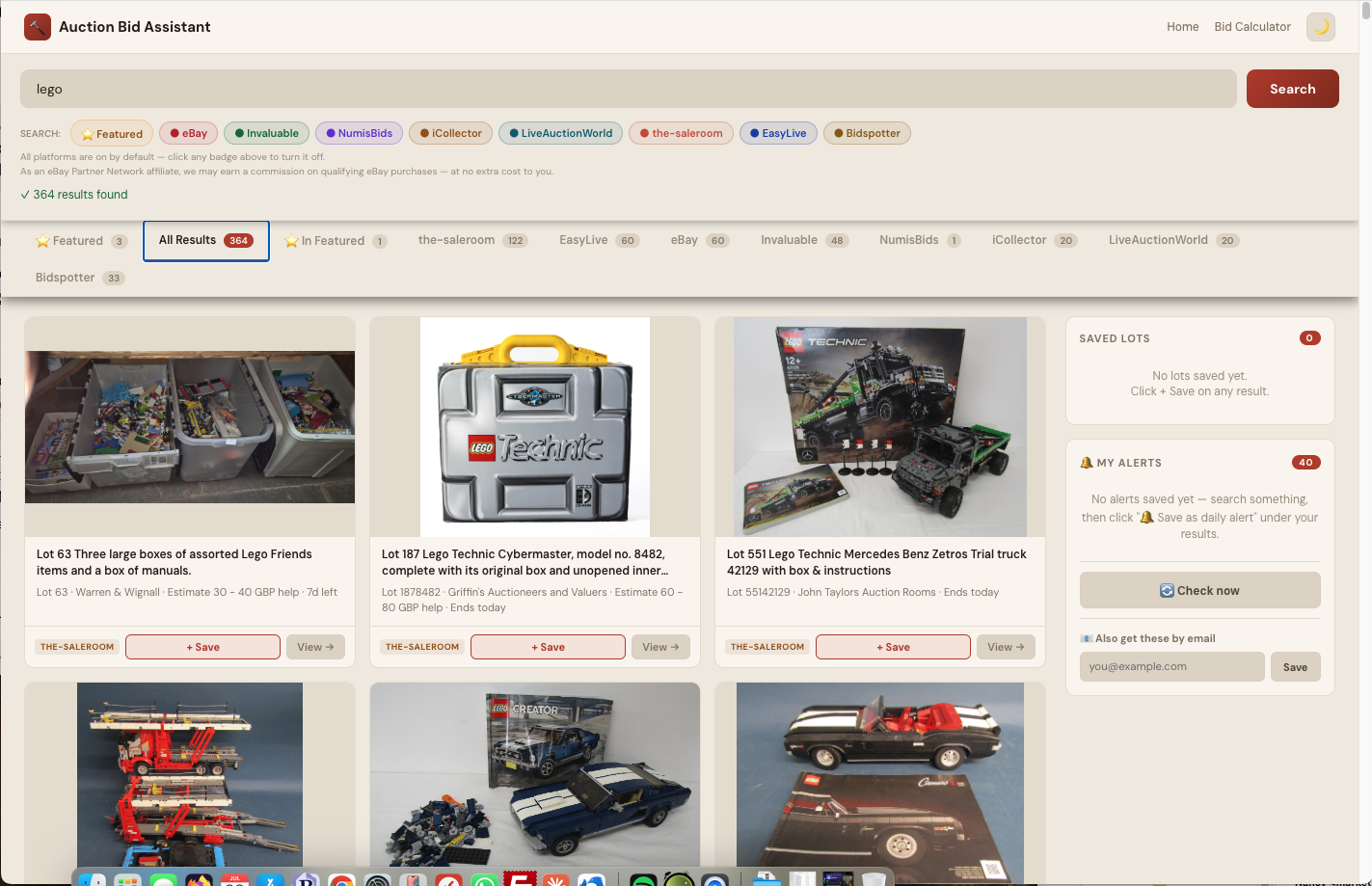Show the eBay 60 results tab
This screenshot has height=886, width=1372.
click(700, 240)
